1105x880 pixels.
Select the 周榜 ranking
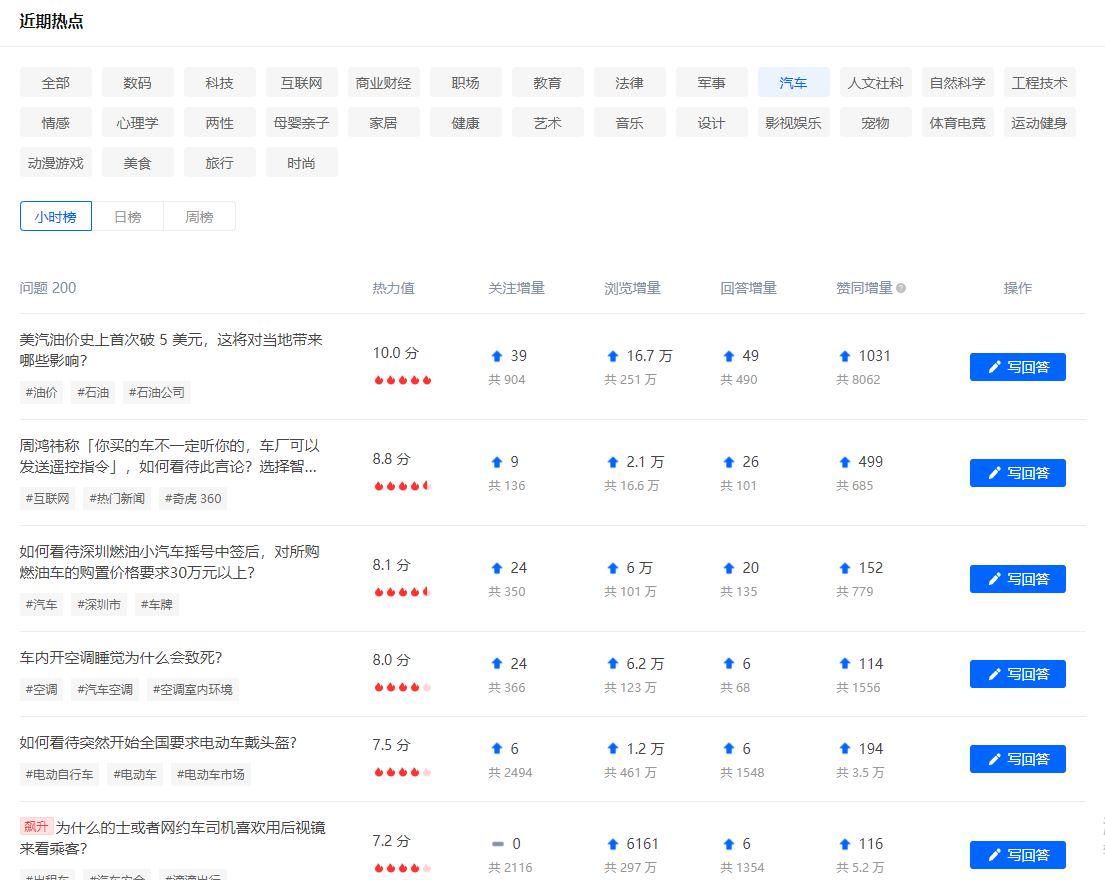(199, 217)
